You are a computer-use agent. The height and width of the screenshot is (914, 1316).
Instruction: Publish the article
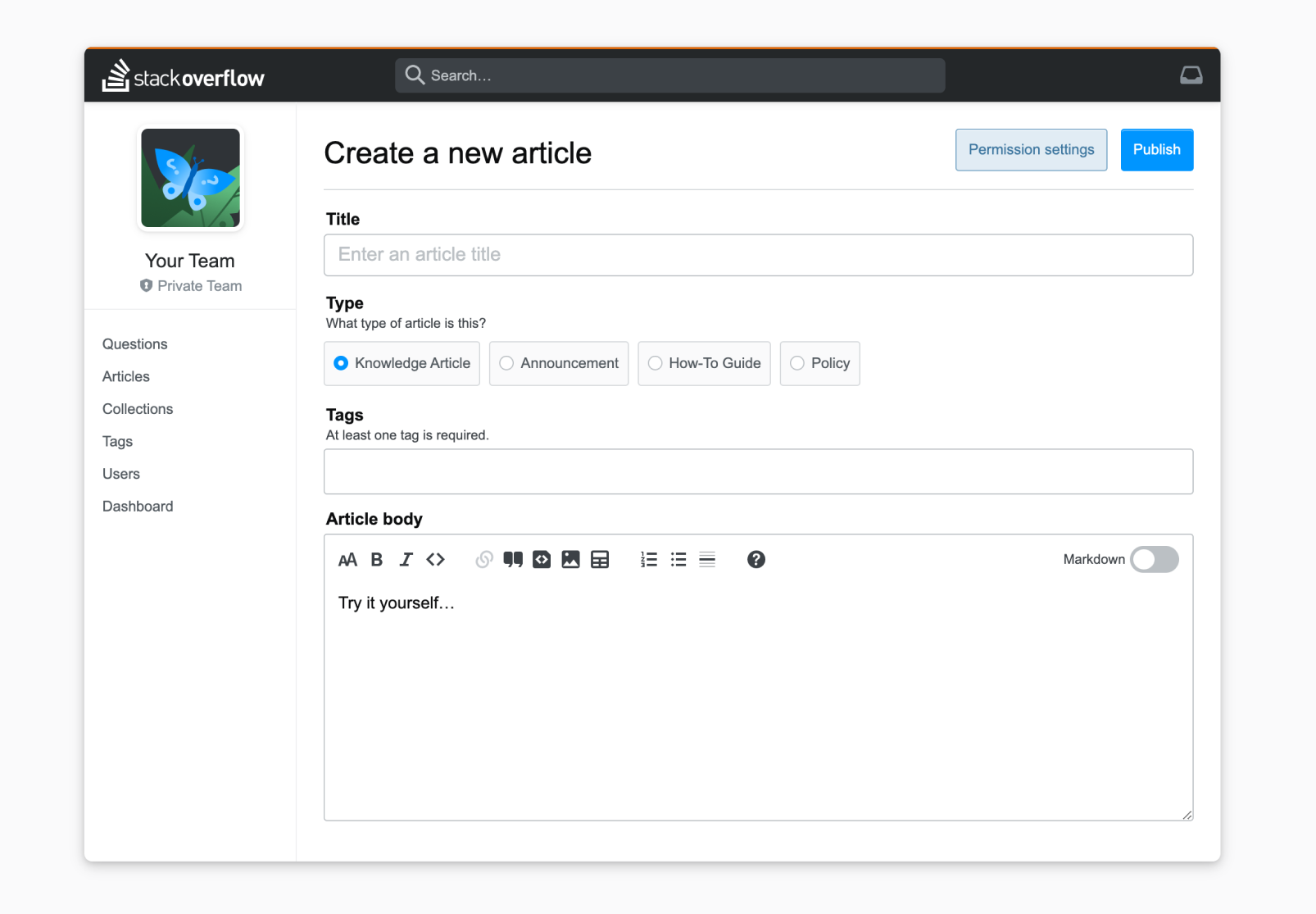point(1157,150)
